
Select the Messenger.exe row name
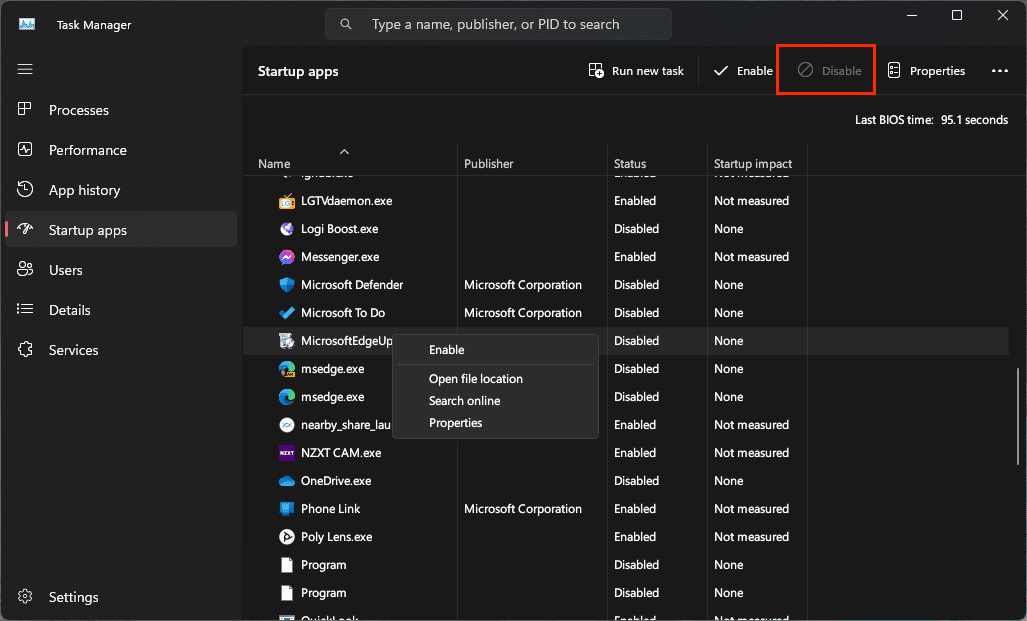[340, 257]
